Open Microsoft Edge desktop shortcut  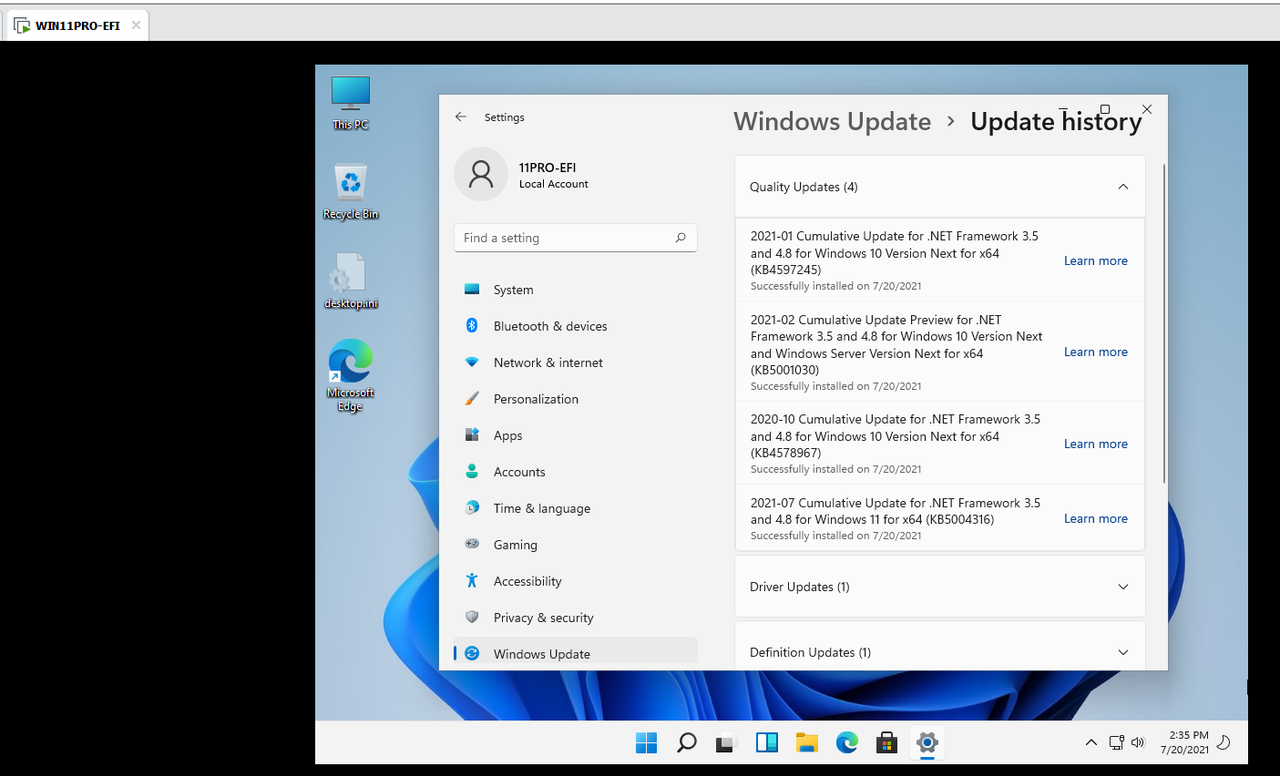[350, 376]
